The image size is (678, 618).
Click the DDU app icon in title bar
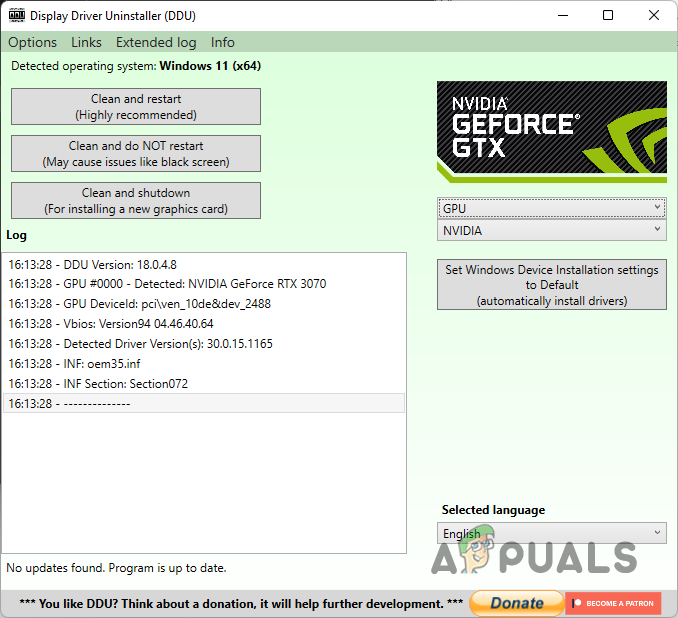(x=17, y=16)
